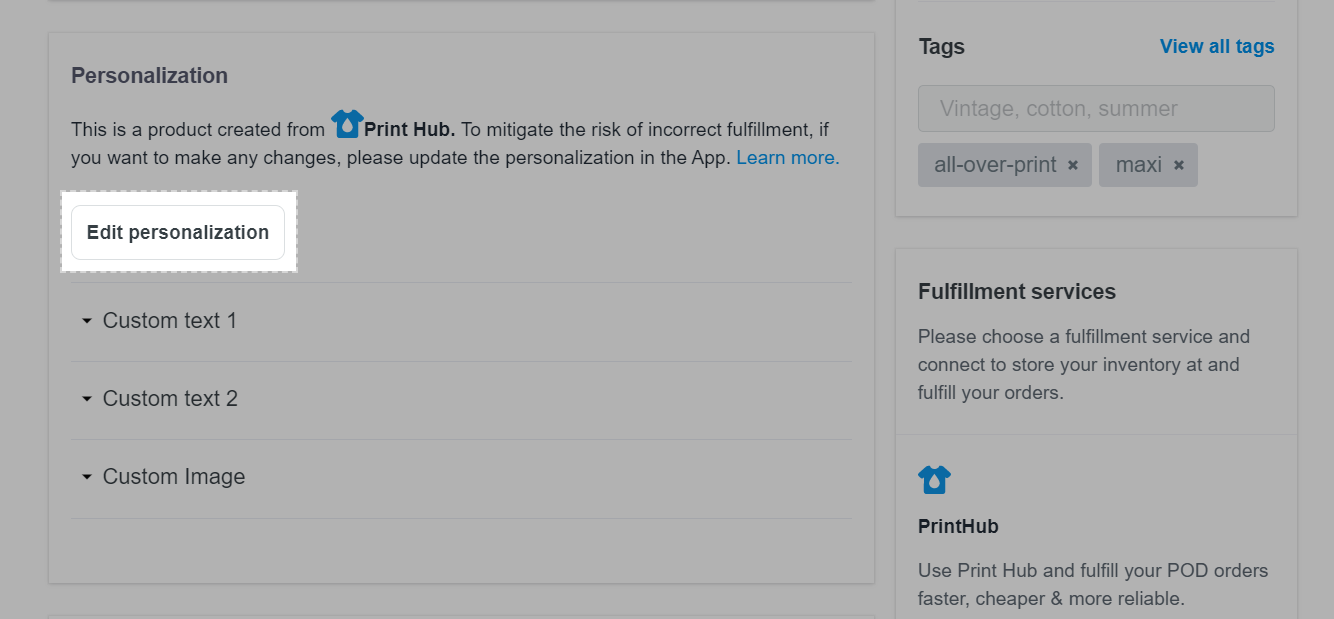Click the caret arrow beside Custom text 2
Viewport: 1334px width, 619px height.
[x=86, y=399]
